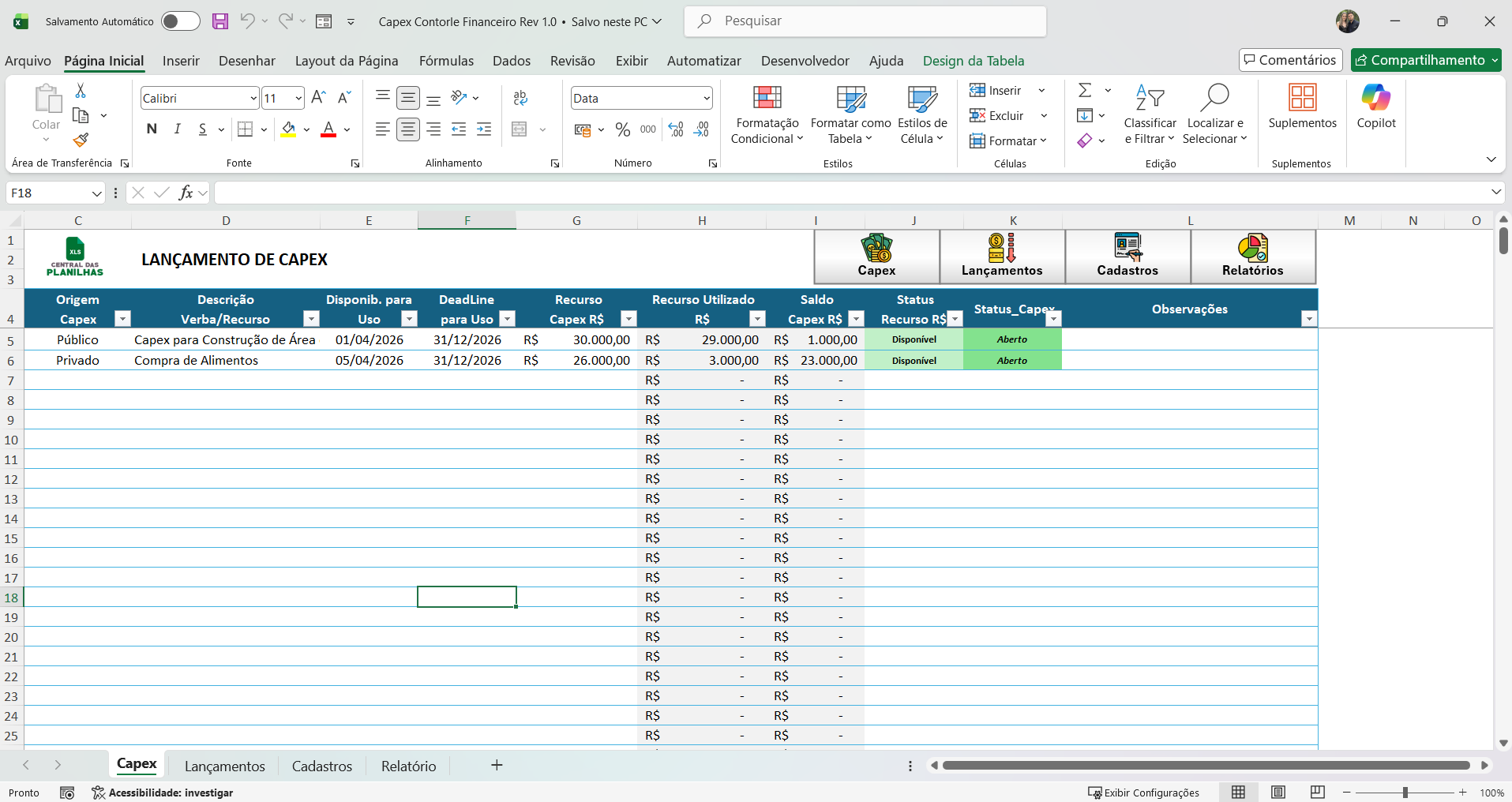Toggle the Salvamento Automático switch
Viewport: 1512px width, 802px height.
click(180, 21)
